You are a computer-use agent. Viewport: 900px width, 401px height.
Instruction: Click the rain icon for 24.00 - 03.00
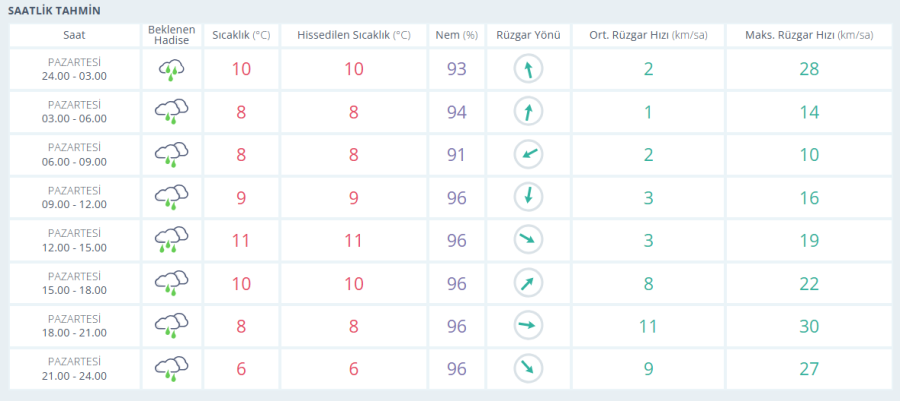[172, 69]
